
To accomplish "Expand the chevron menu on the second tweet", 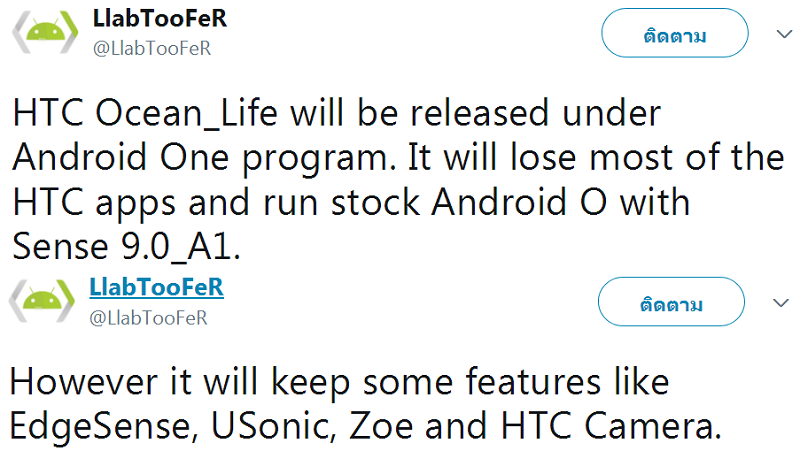I will point(781,303).
